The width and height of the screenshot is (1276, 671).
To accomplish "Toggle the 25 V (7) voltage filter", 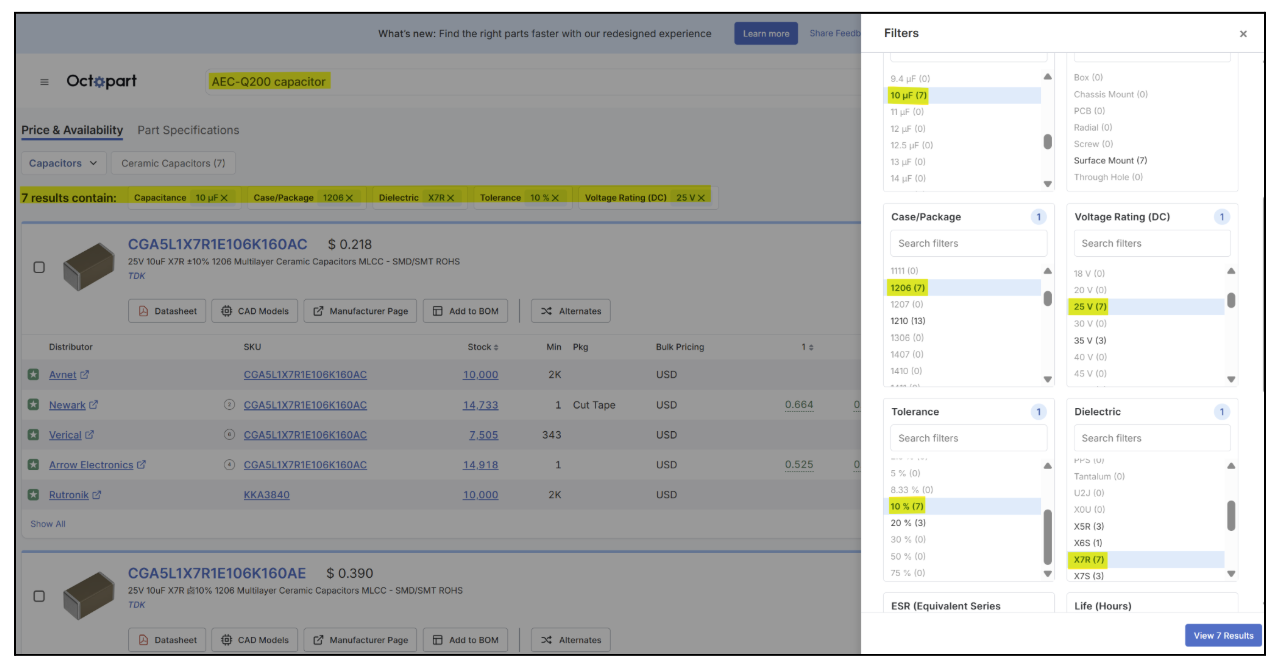I will (x=1147, y=307).
